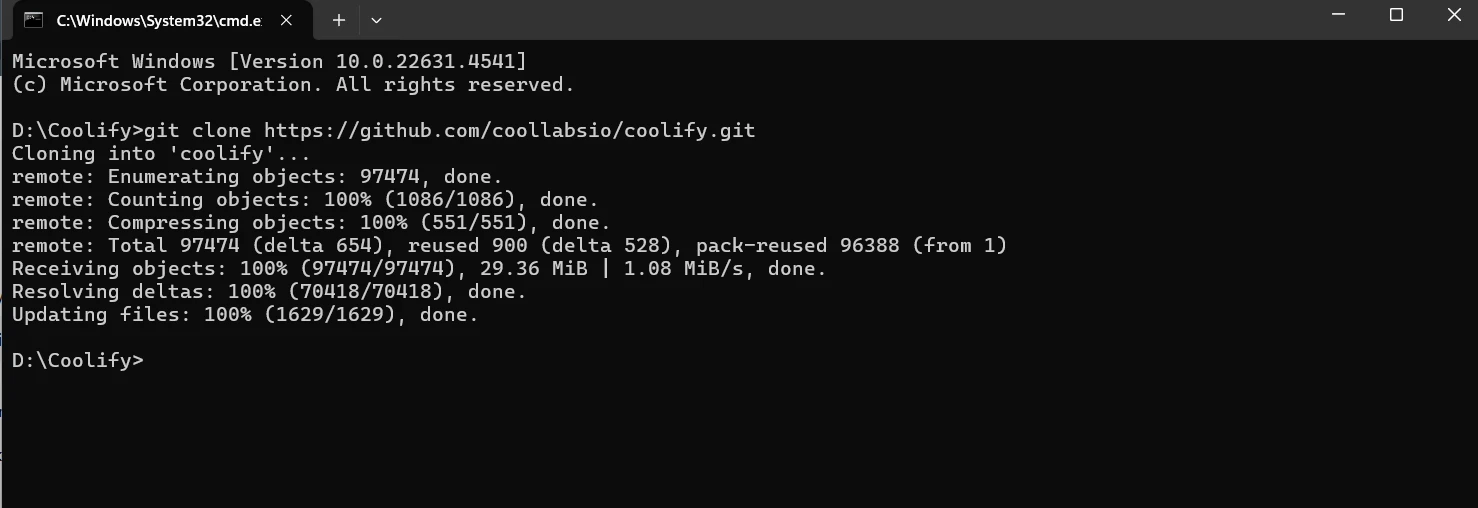Click the coolify.git GitHub URL

coord(509,131)
